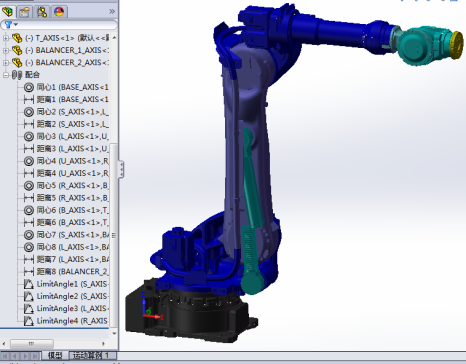Click the LimitAngle1 angle mate icon
The height and width of the screenshot is (364, 466).
(29, 284)
